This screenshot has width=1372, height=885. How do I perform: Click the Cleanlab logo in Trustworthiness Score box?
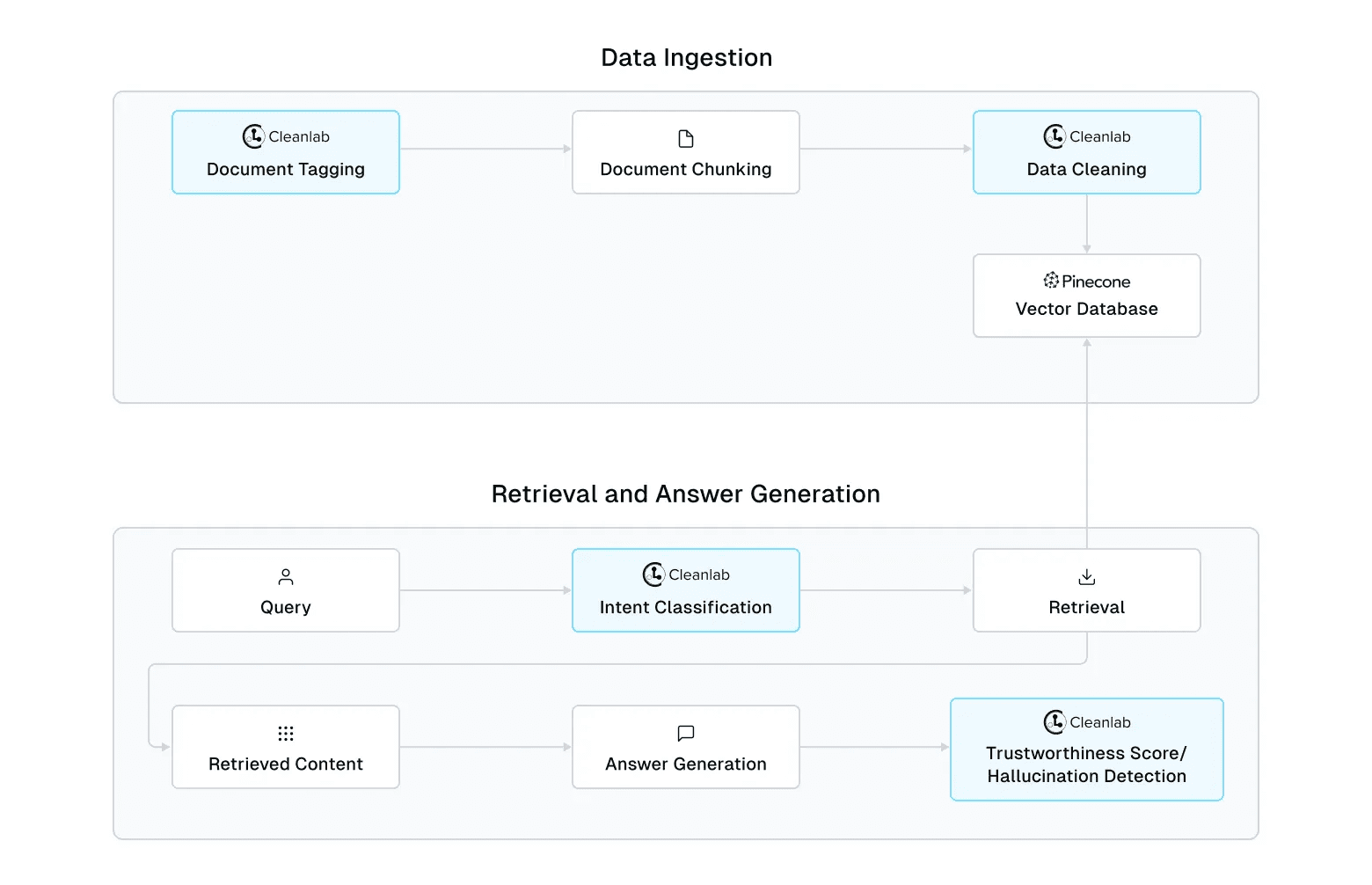pyautogui.click(x=1055, y=722)
